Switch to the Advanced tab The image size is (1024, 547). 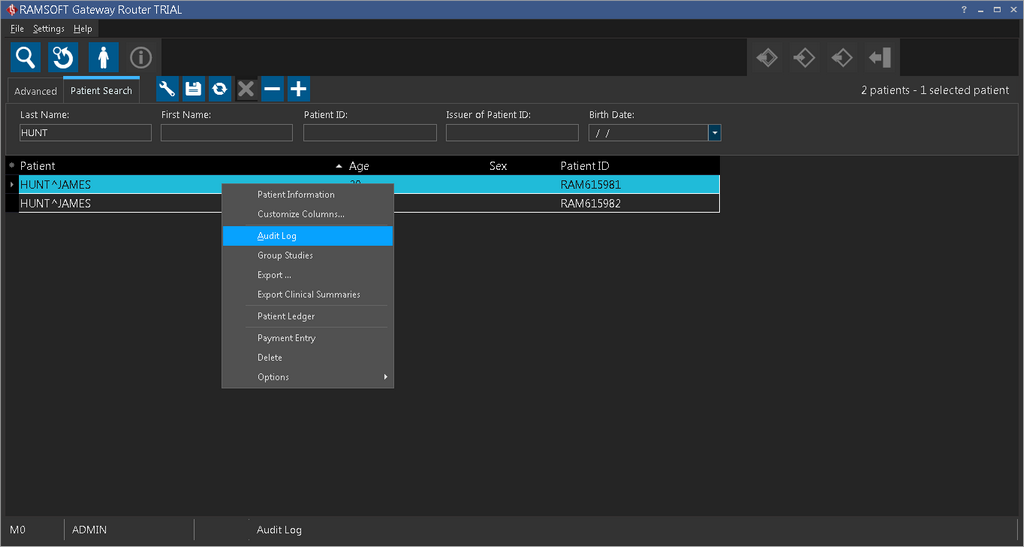pyautogui.click(x=36, y=91)
